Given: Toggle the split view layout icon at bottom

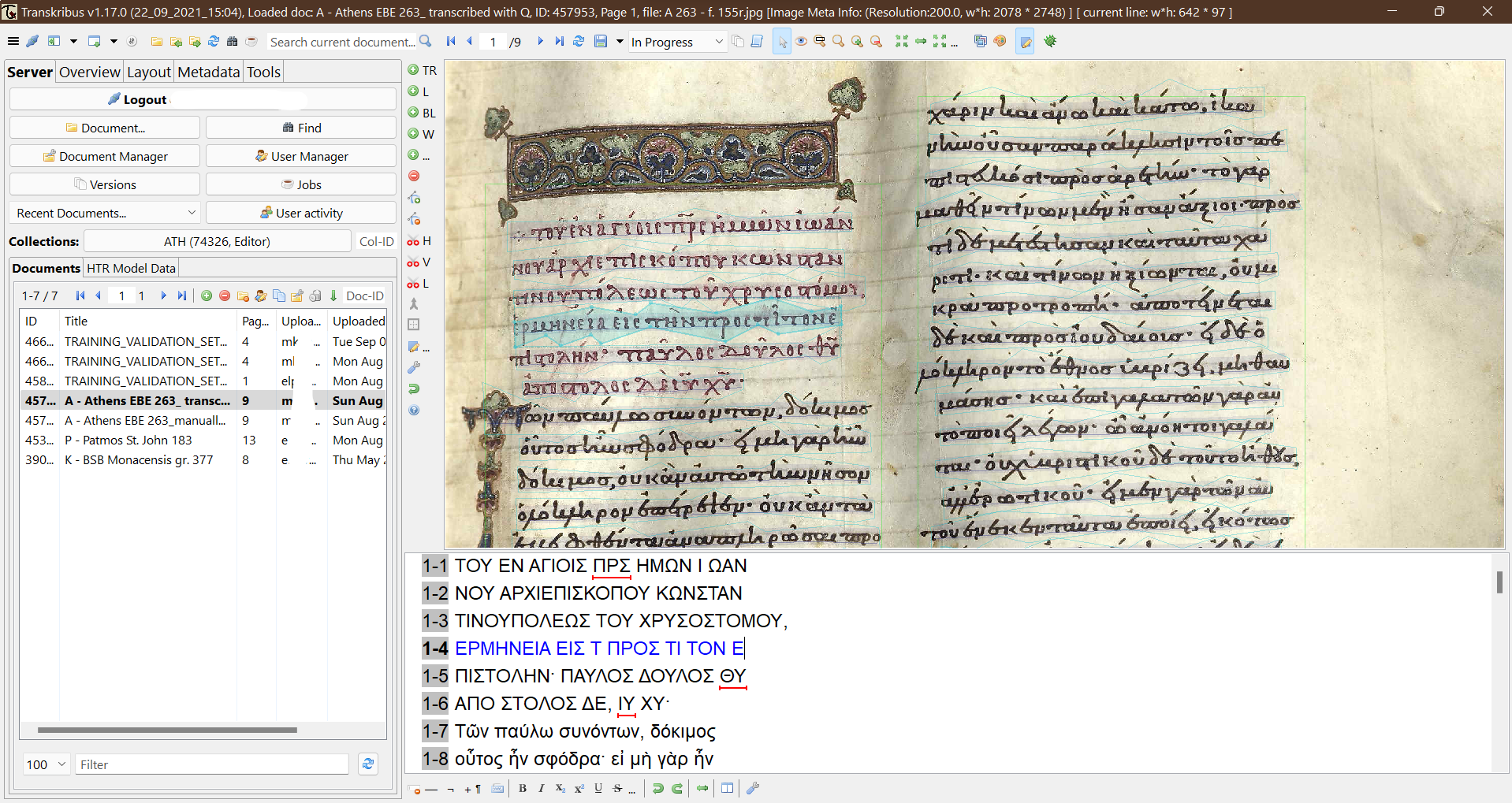Looking at the screenshot, I should 728,788.
